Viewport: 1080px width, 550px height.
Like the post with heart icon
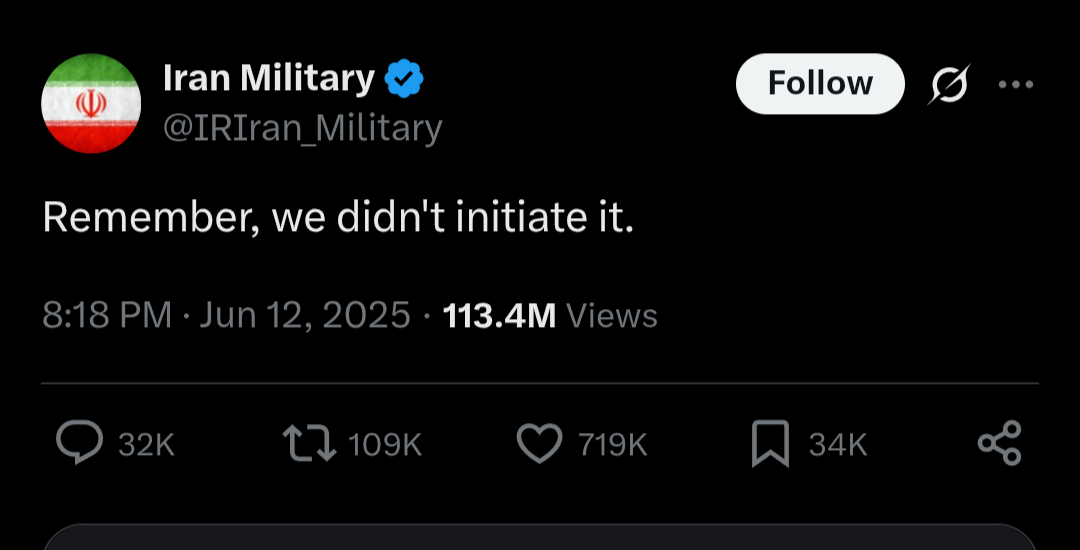click(539, 443)
